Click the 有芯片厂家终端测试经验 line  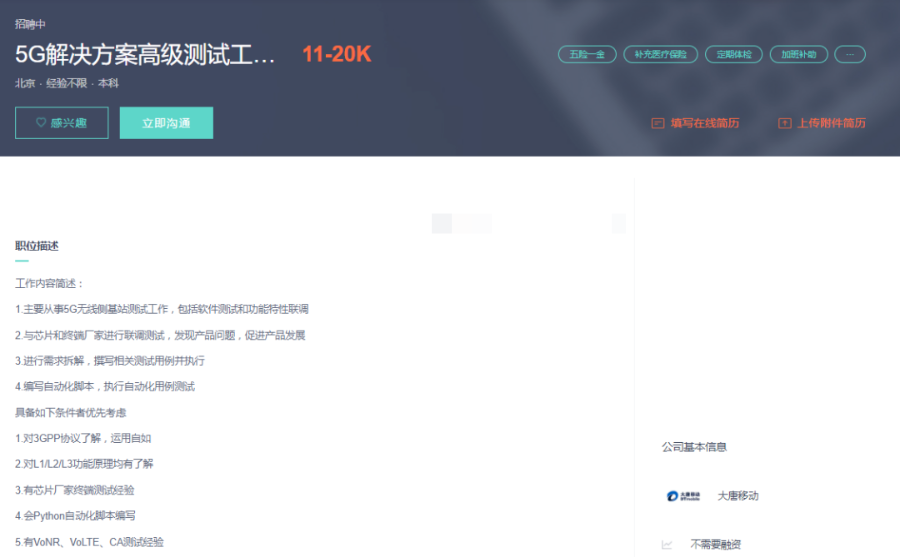pyautogui.click(x=75, y=490)
